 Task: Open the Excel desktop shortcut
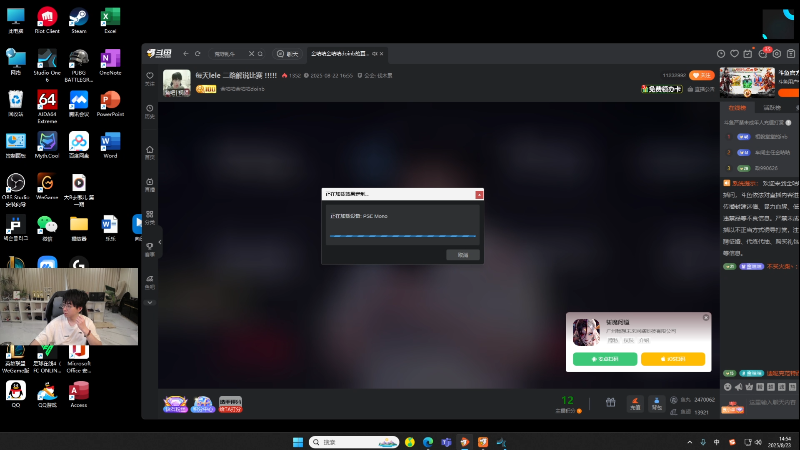click(110, 20)
